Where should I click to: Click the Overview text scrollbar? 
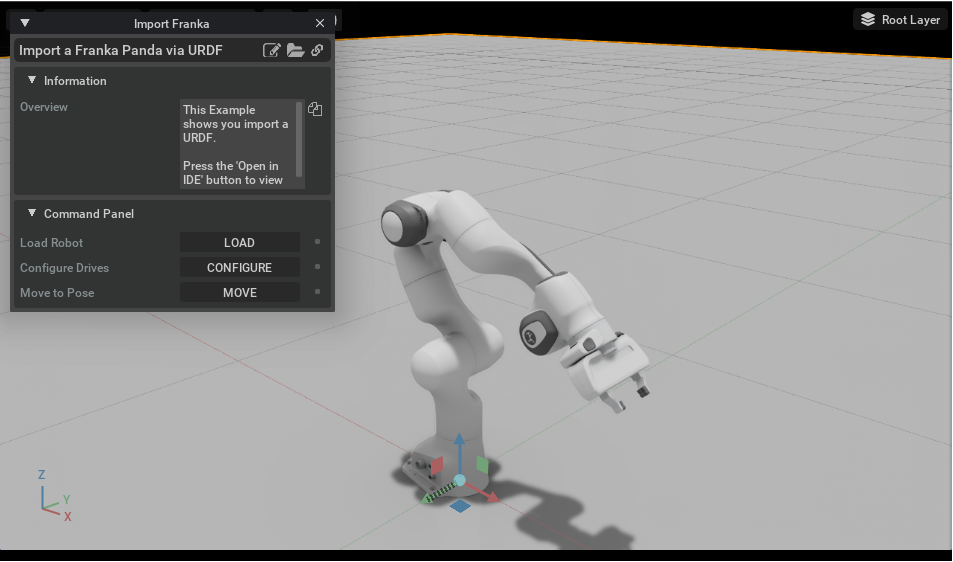coord(299,139)
